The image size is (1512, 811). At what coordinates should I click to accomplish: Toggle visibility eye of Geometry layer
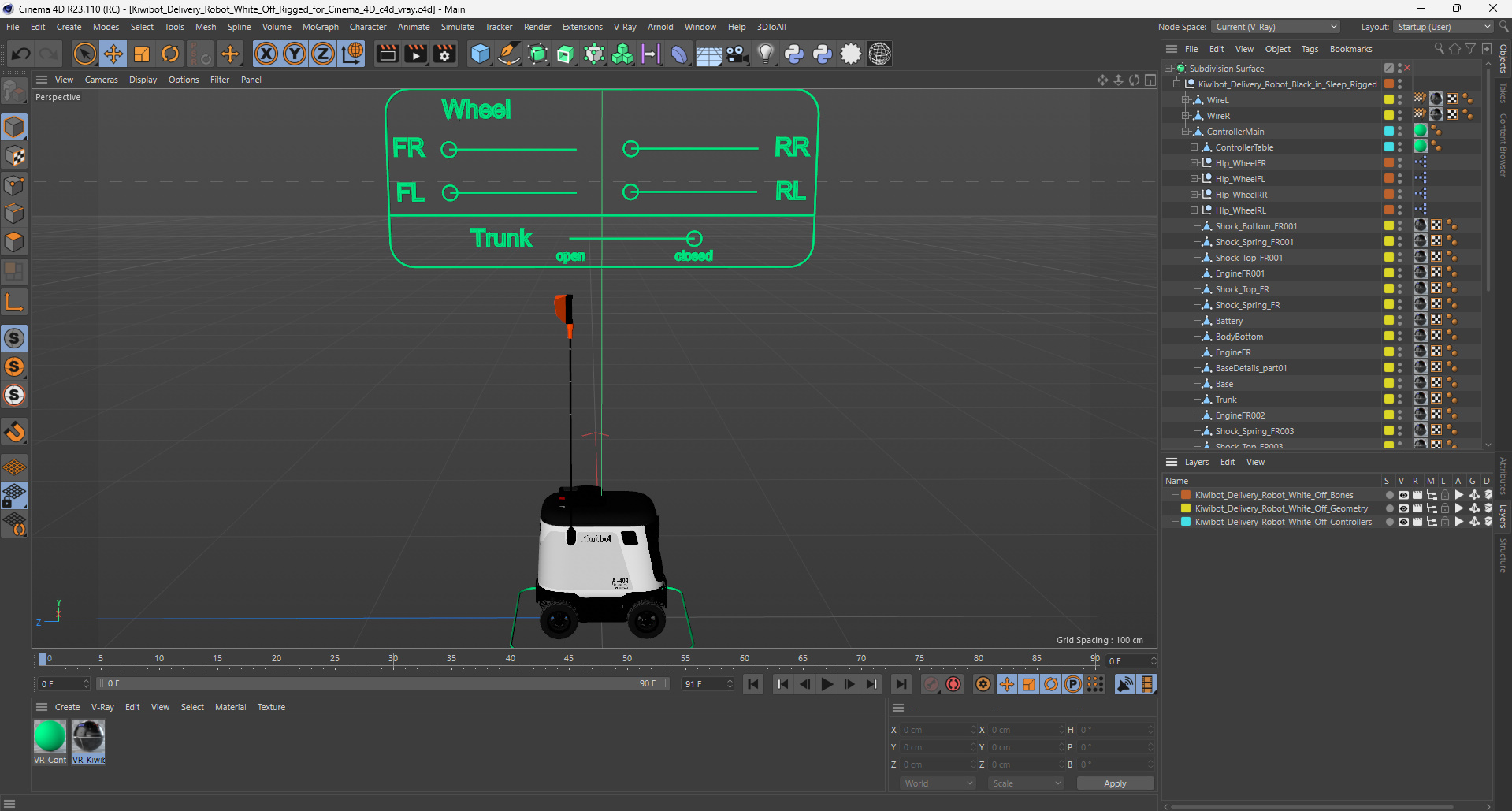point(1403,508)
